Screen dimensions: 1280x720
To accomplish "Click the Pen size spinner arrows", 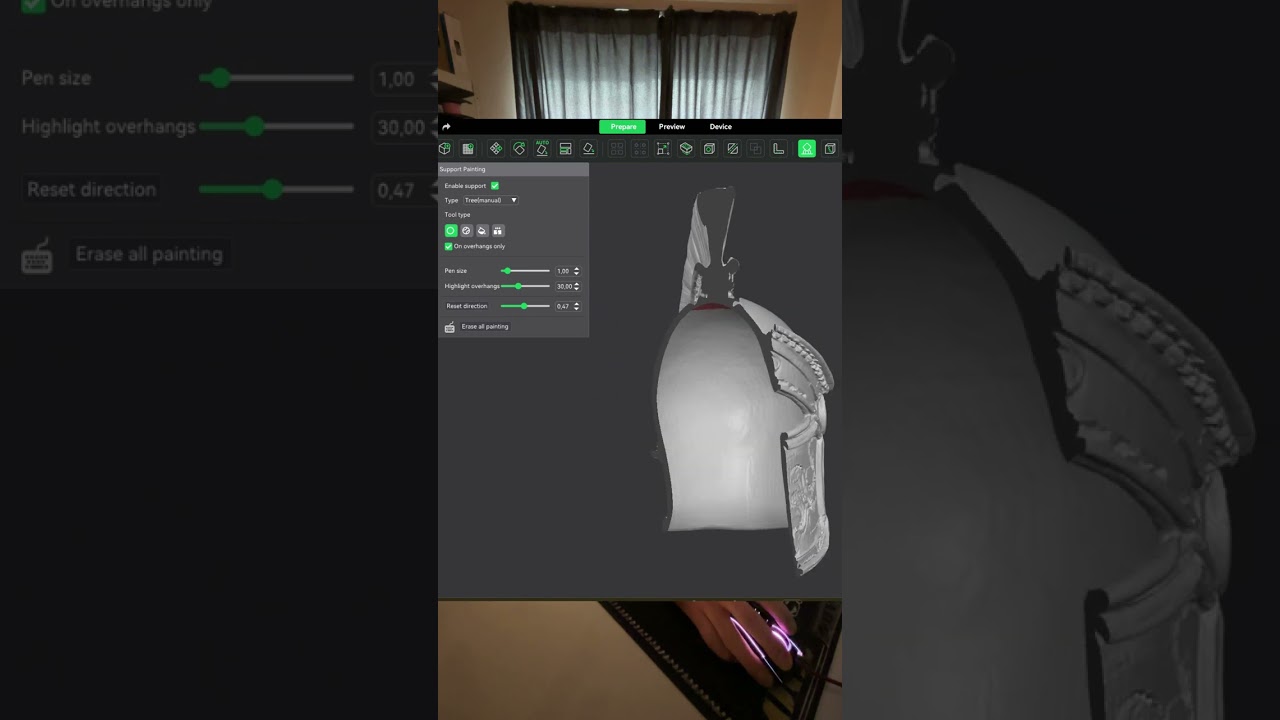I will coord(576,271).
